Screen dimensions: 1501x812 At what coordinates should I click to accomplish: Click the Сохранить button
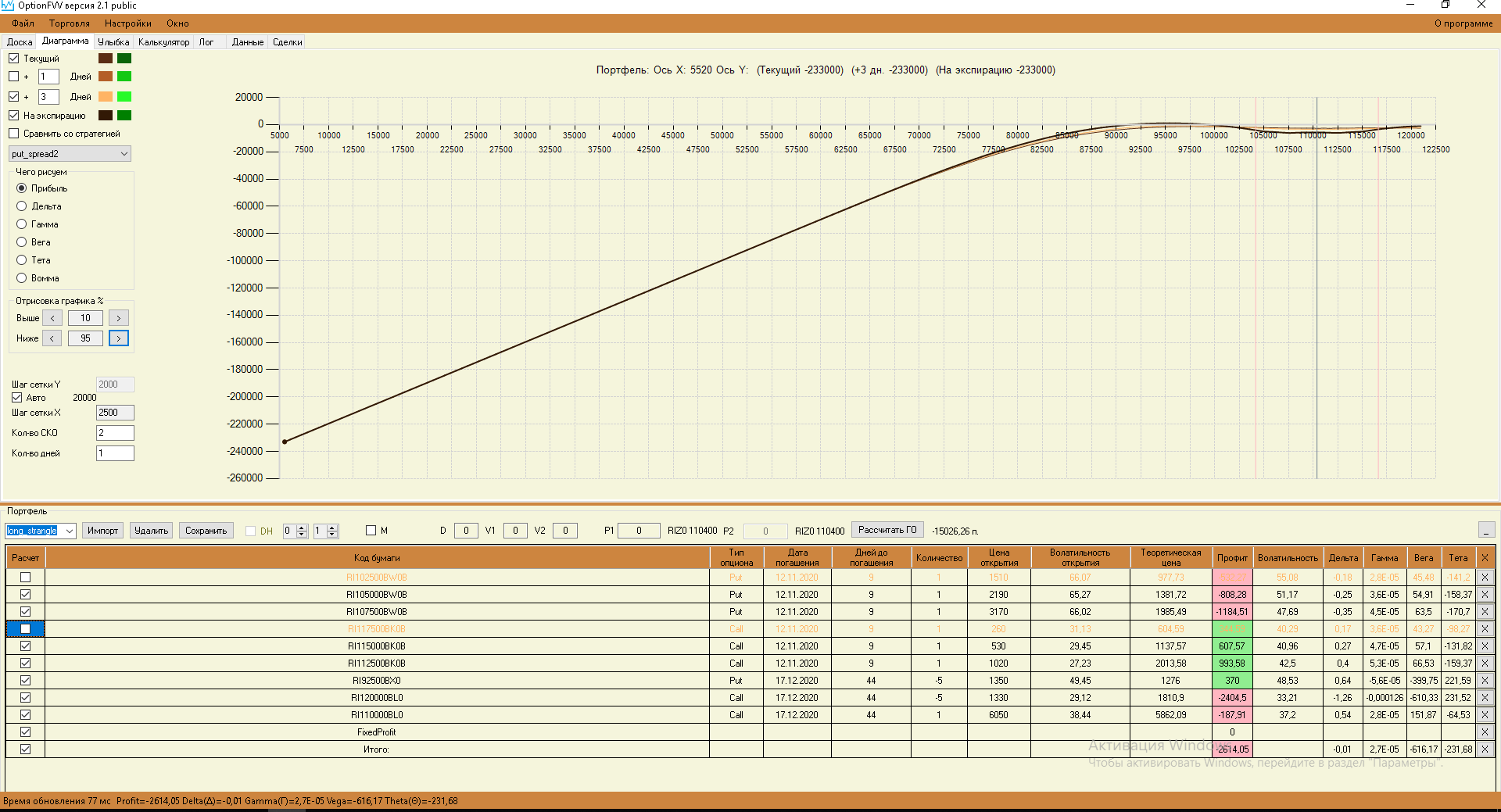[x=206, y=531]
